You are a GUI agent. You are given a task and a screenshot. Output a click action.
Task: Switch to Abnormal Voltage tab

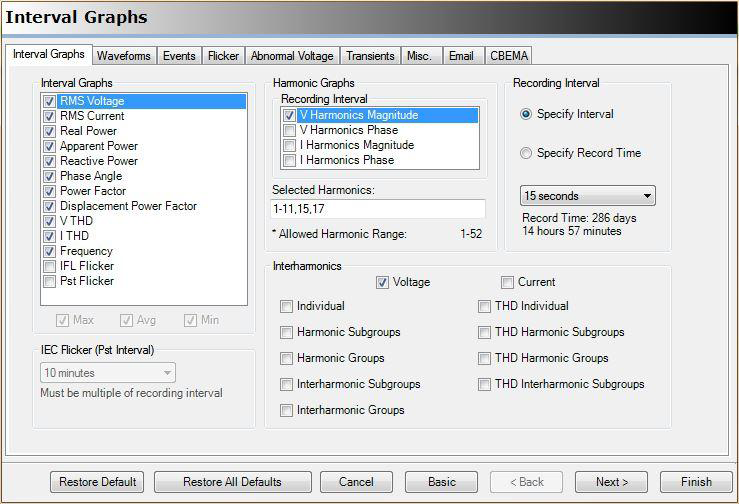pyautogui.click(x=292, y=56)
